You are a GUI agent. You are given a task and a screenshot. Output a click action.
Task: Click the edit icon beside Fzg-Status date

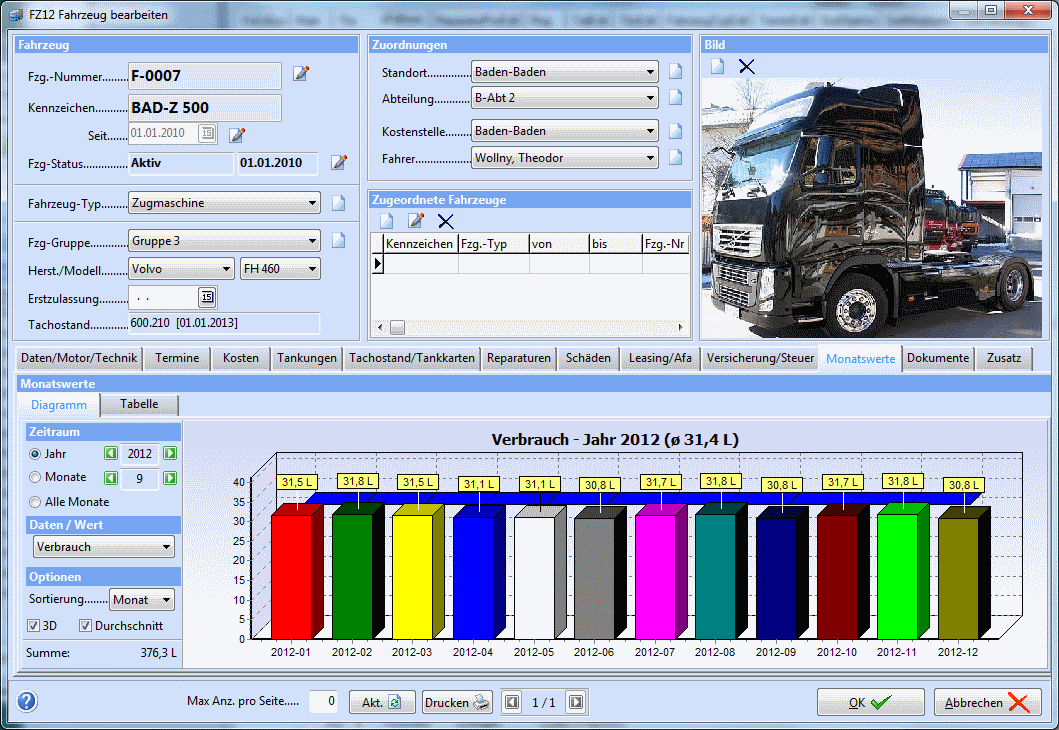point(339,162)
